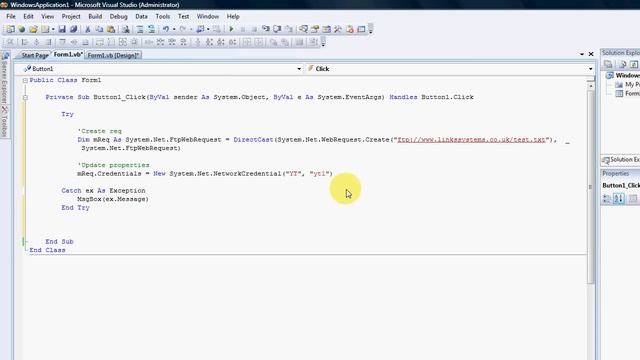The image size is (640, 360).
Task: Open Add New Item dropdown arrow
Action: [x=53, y=29]
